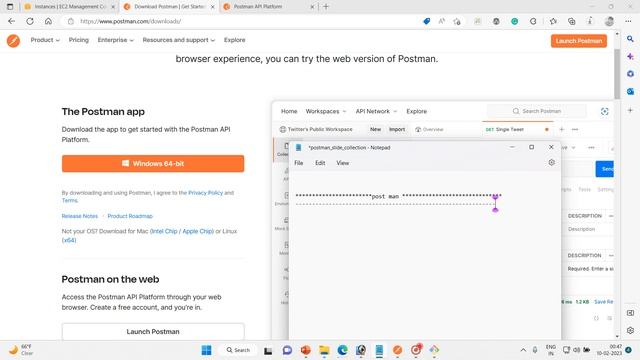The height and width of the screenshot is (360, 640).
Task: Click the orange Launch Postman header button
Action: tap(578, 41)
